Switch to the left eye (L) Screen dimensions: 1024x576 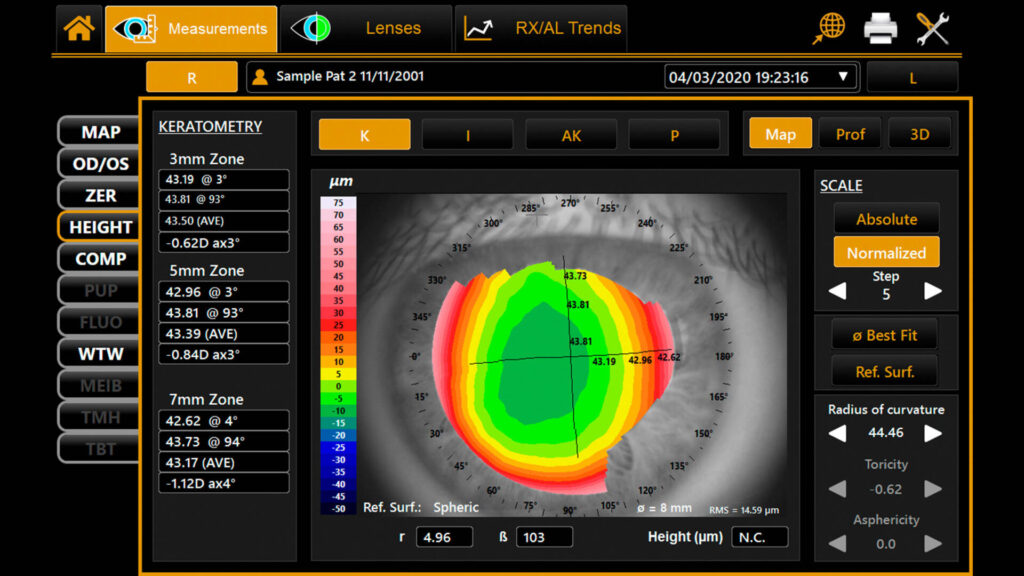pos(912,78)
